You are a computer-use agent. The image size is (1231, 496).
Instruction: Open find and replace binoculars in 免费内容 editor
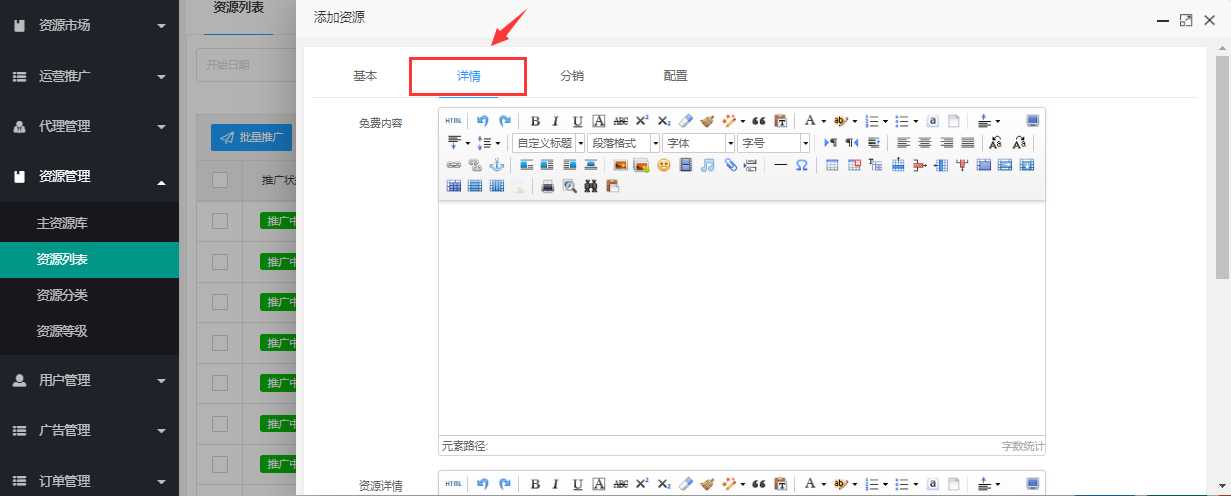tap(591, 186)
